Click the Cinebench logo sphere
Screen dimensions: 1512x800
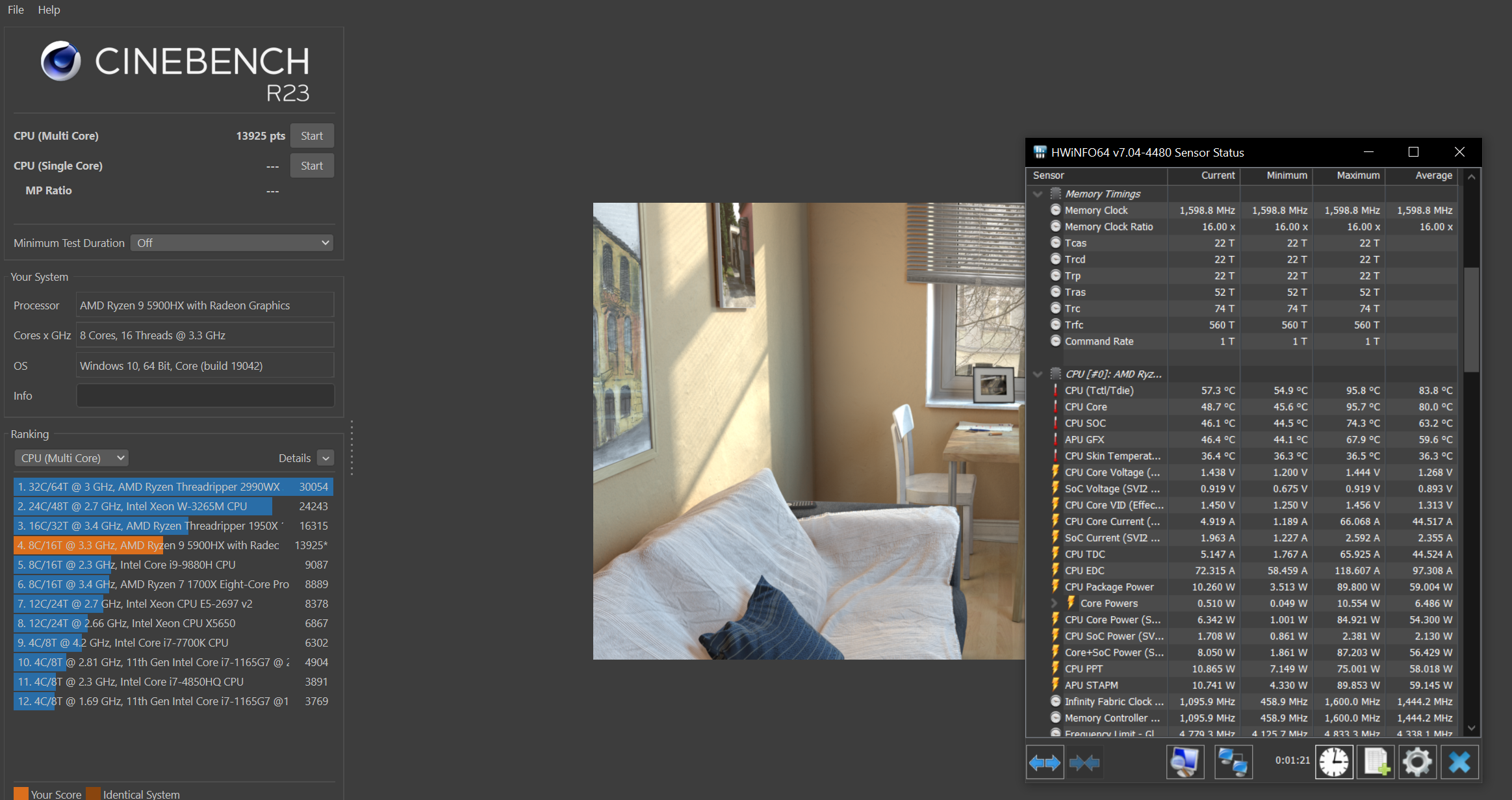point(61,61)
